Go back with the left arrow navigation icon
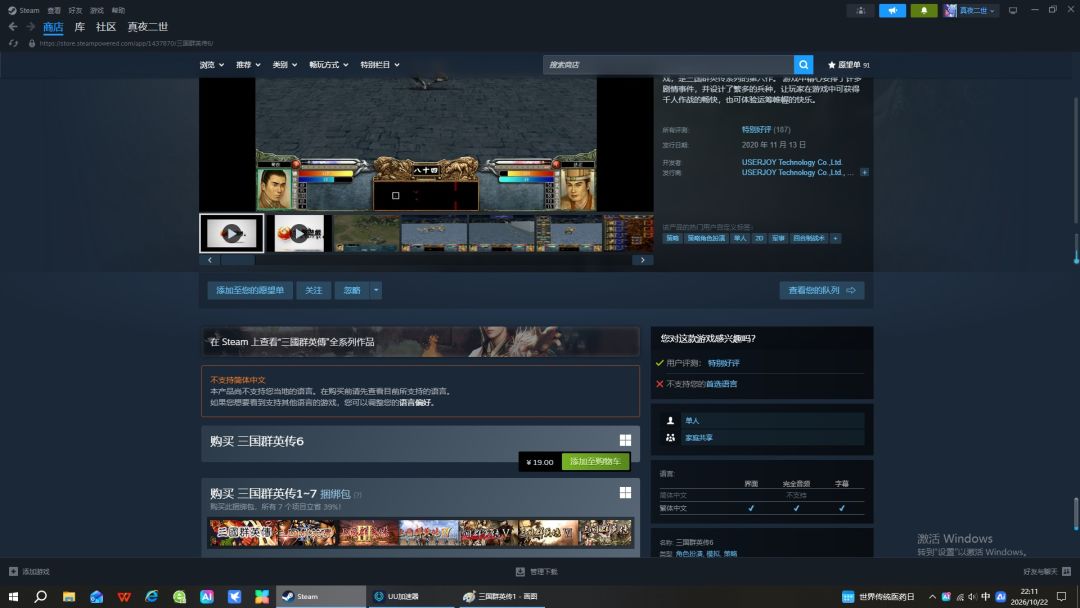The height and width of the screenshot is (608, 1080). point(13,27)
